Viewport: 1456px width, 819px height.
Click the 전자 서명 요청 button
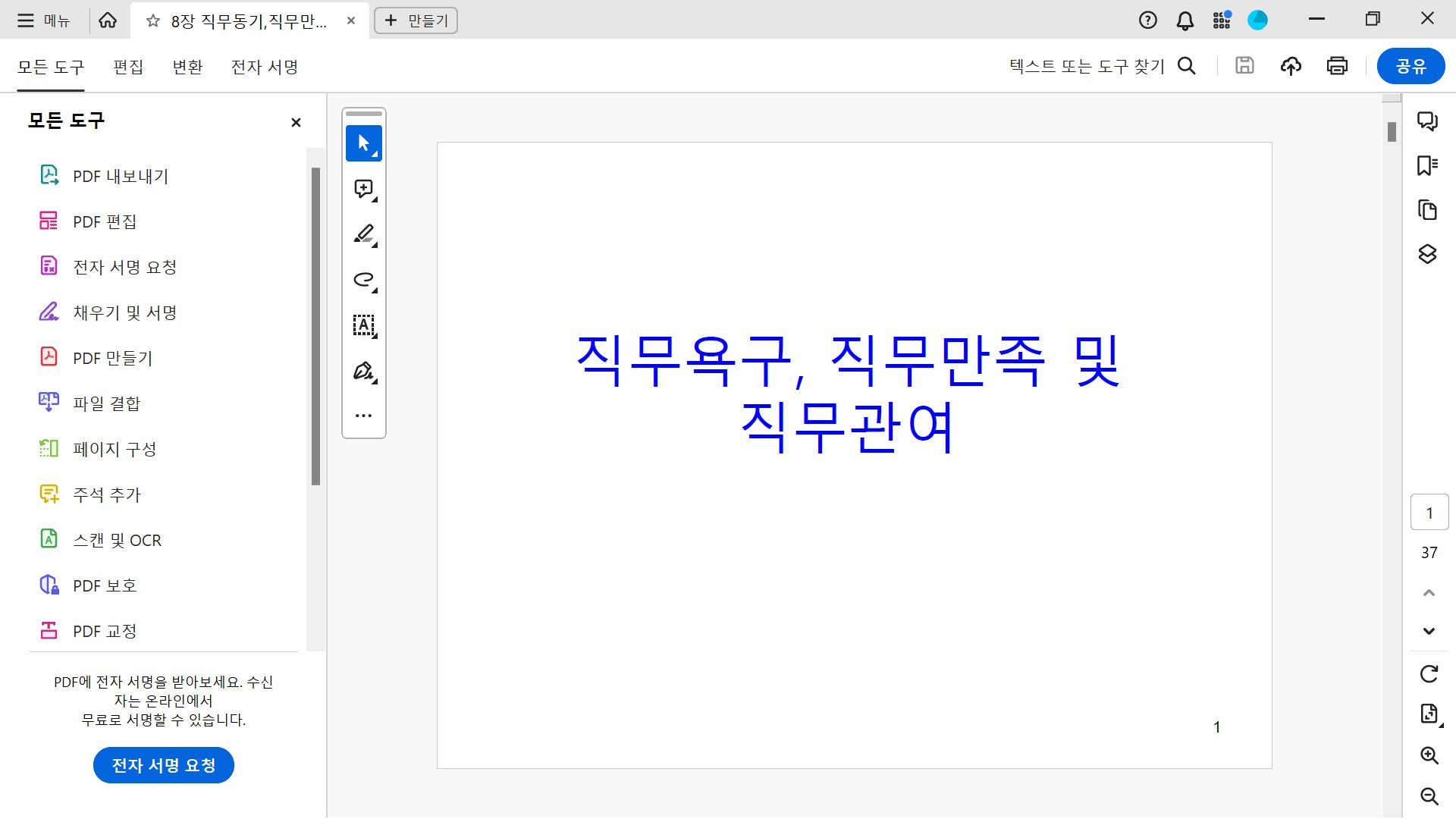click(x=163, y=765)
